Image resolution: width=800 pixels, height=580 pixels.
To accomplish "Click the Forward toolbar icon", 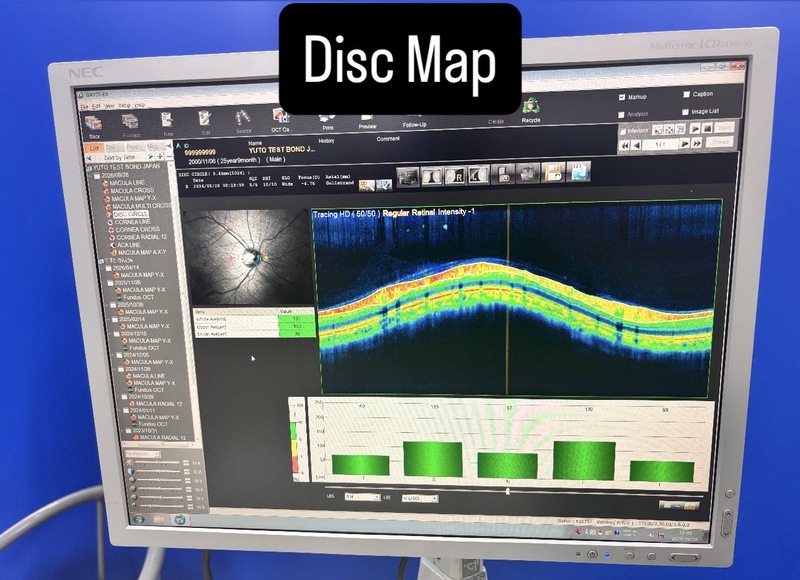I will [x=130, y=122].
